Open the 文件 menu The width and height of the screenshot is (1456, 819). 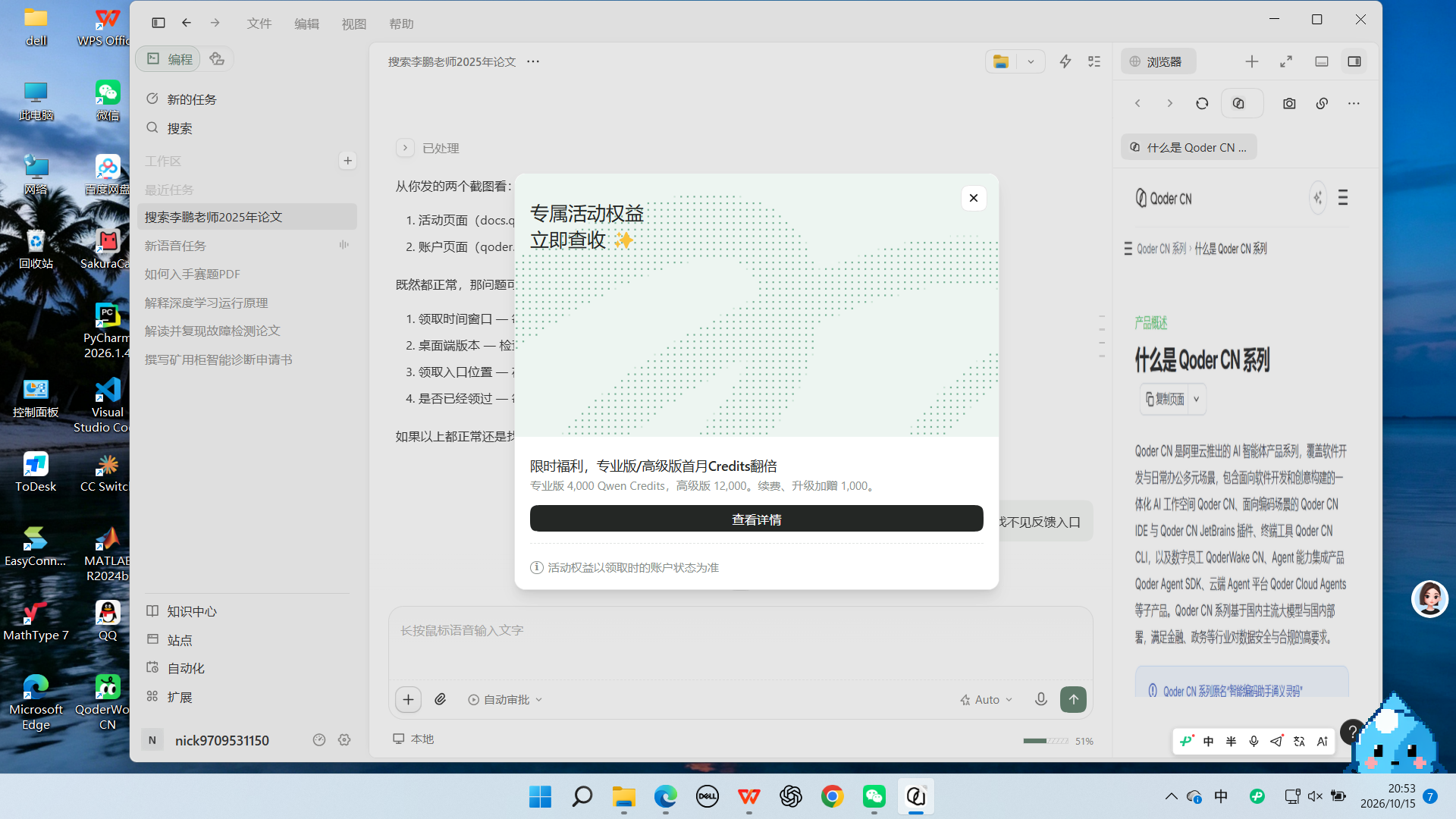pos(259,24)
